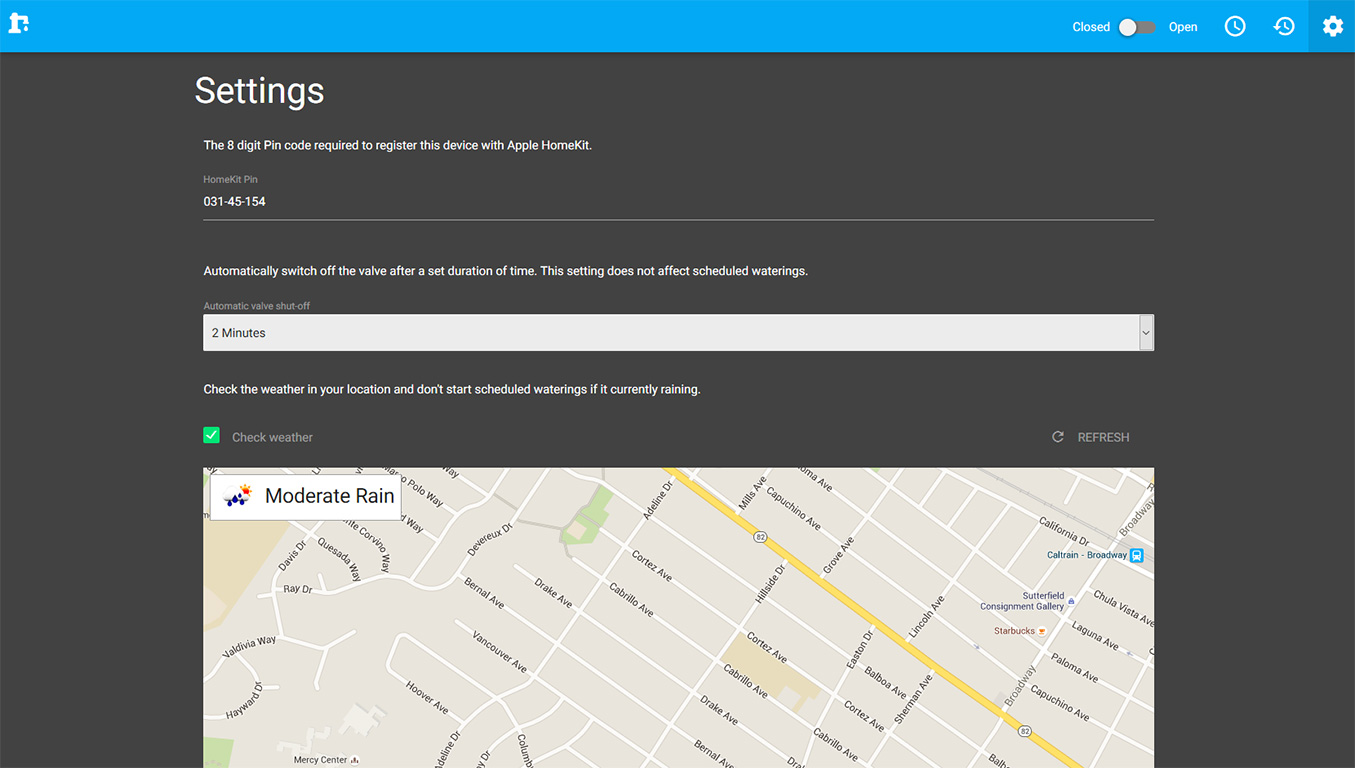Viewport: 1355px width, 768px height.
Task: Click the refresh arrow icon
Action: pos(1058,437)
